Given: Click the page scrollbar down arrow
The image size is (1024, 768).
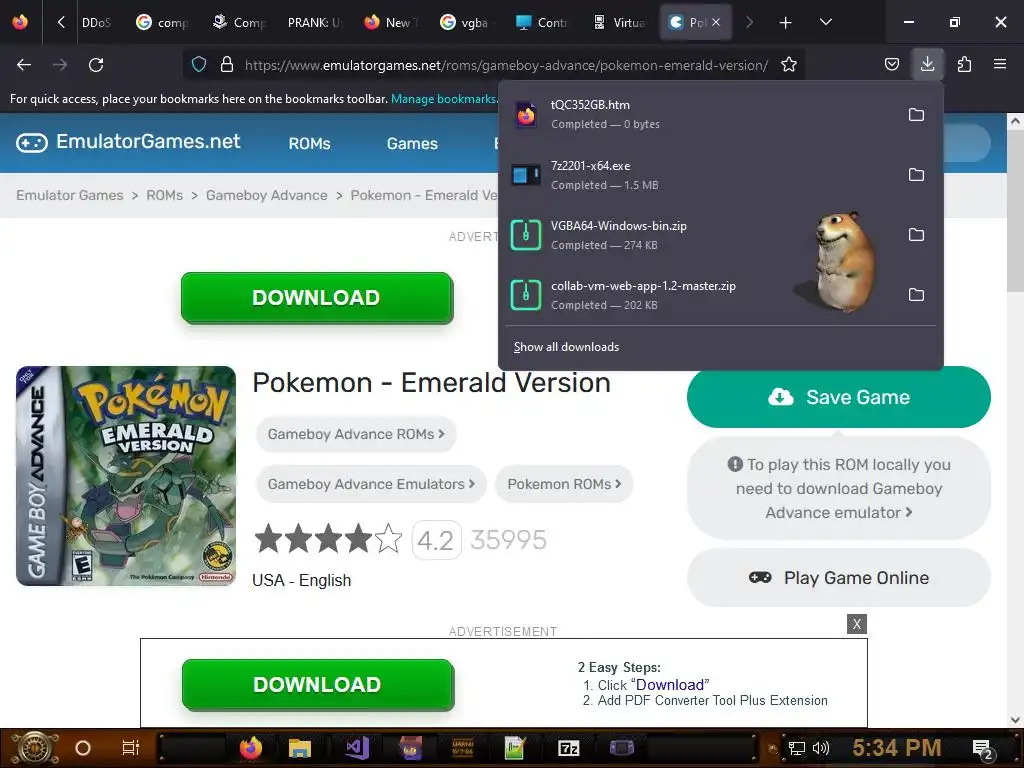Looking at the screenshot, I should [1015, 720].
